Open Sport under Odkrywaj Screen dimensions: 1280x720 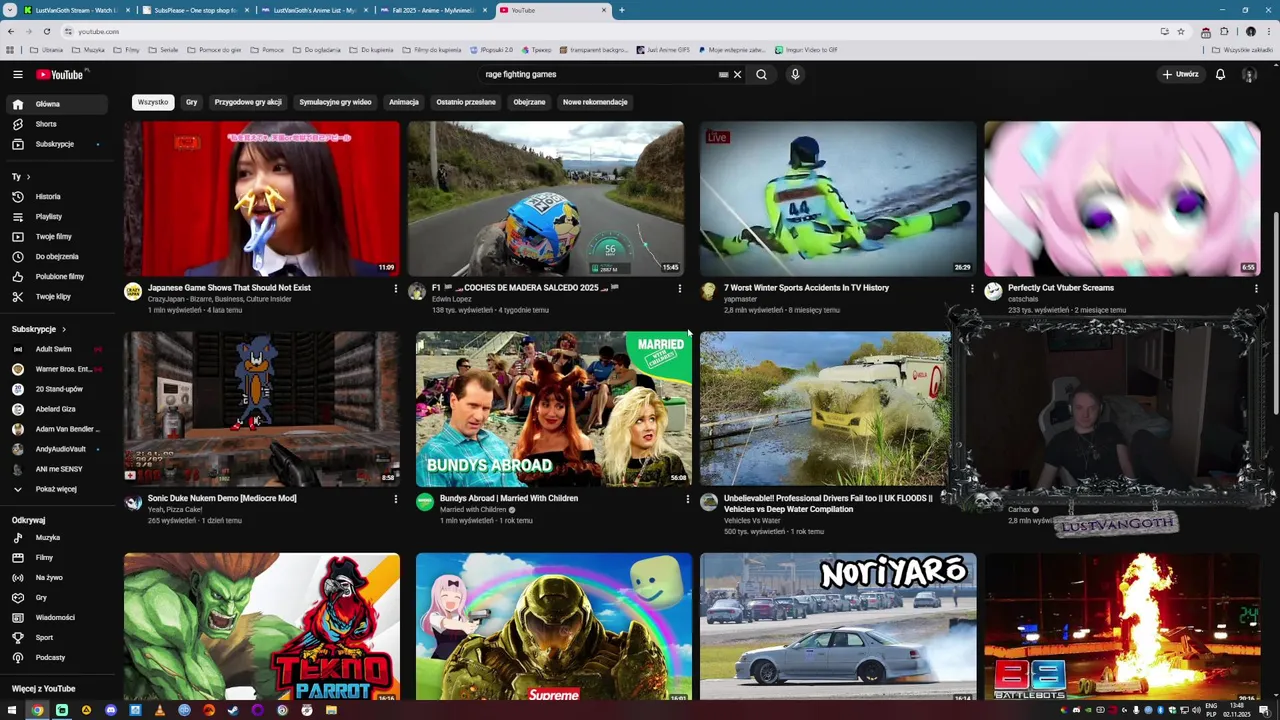(x=56, y=638)
